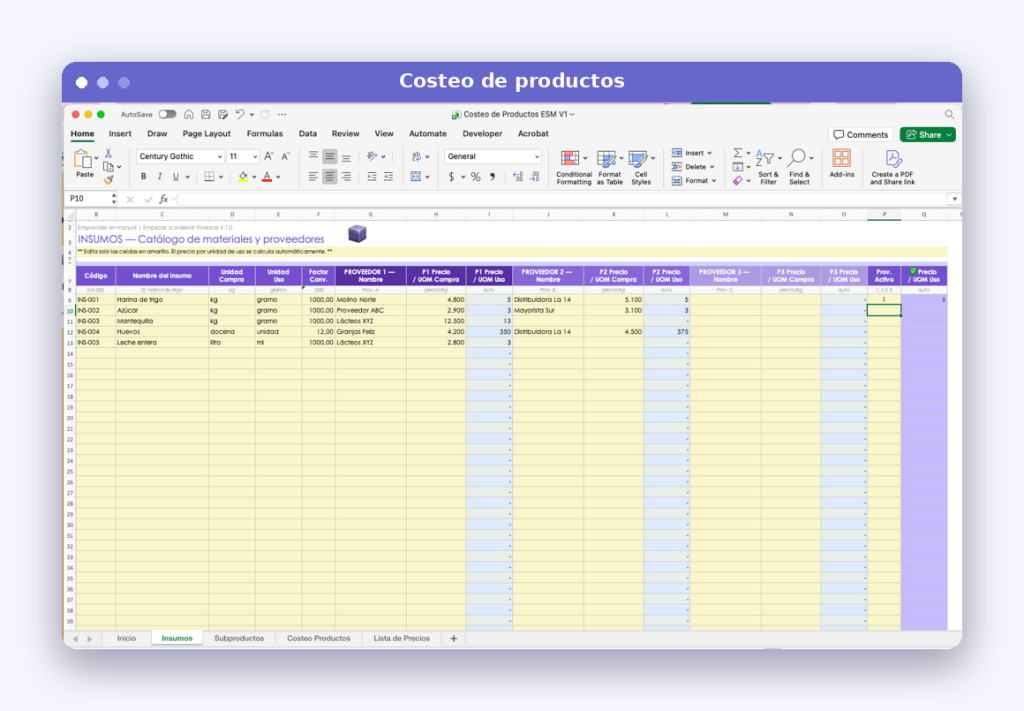Screen dimensions: 1024x711
Task: Open the Formulas ribbon tab
Action: [264, 134]
